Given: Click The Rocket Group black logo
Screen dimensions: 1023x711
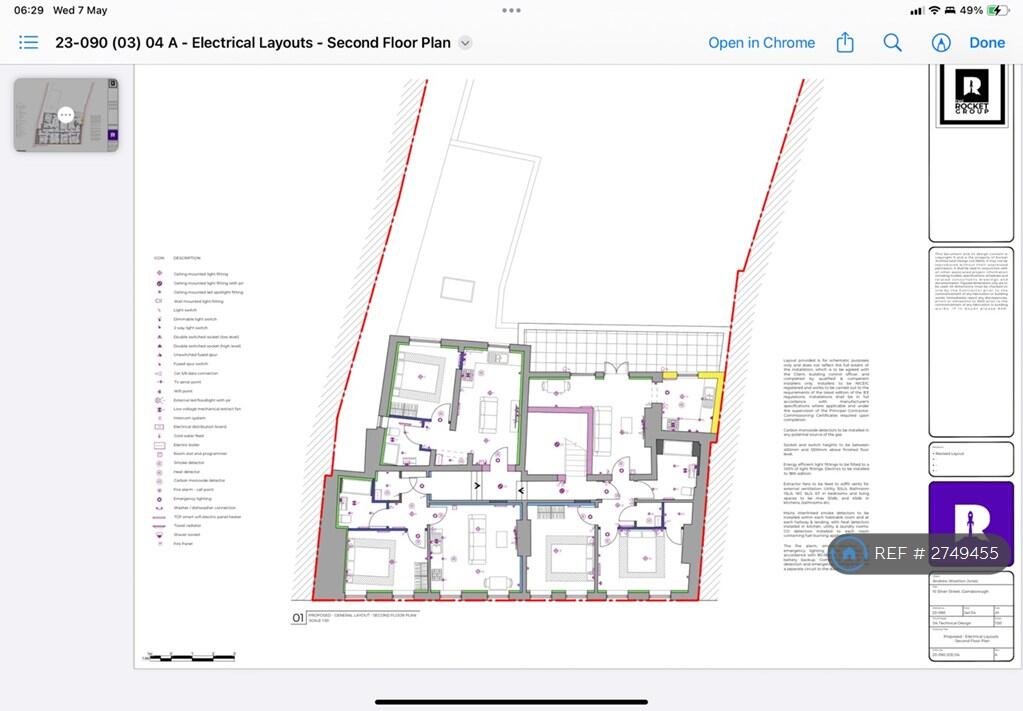Looking at the screenshot, I should tap(971, 94).
